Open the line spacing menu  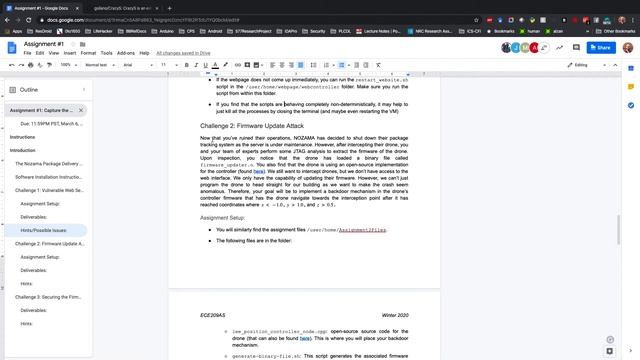(313, 65)
